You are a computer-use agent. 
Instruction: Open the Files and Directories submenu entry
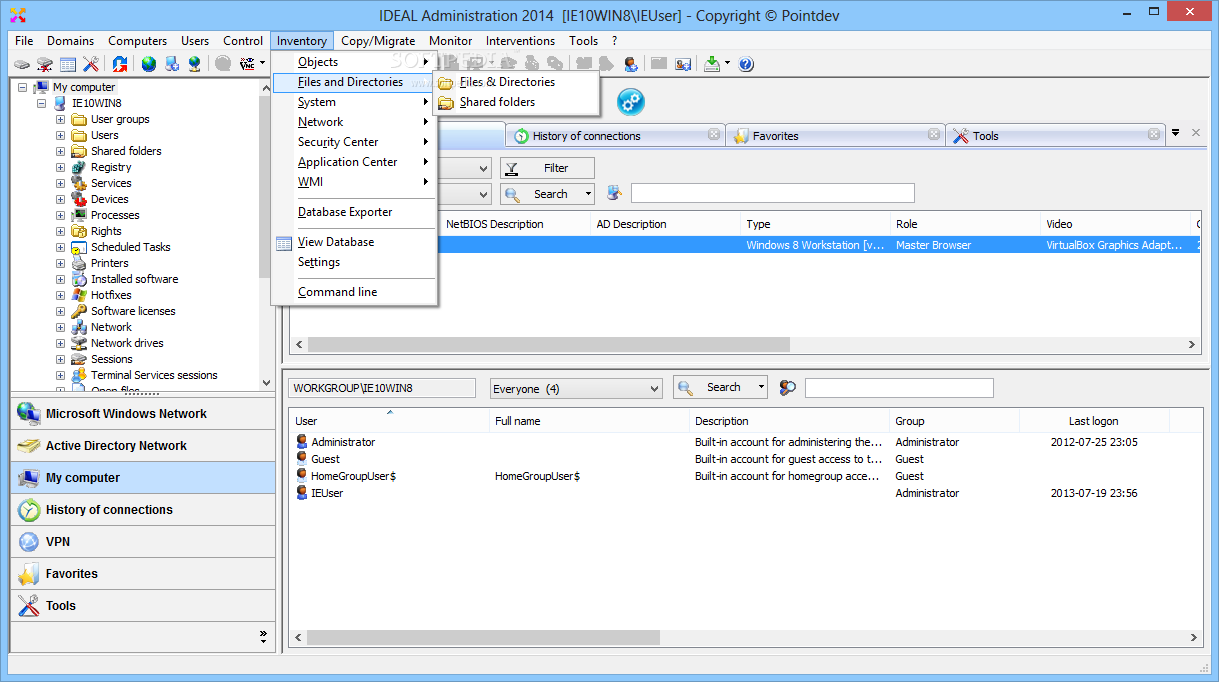[x=354, y=82]
